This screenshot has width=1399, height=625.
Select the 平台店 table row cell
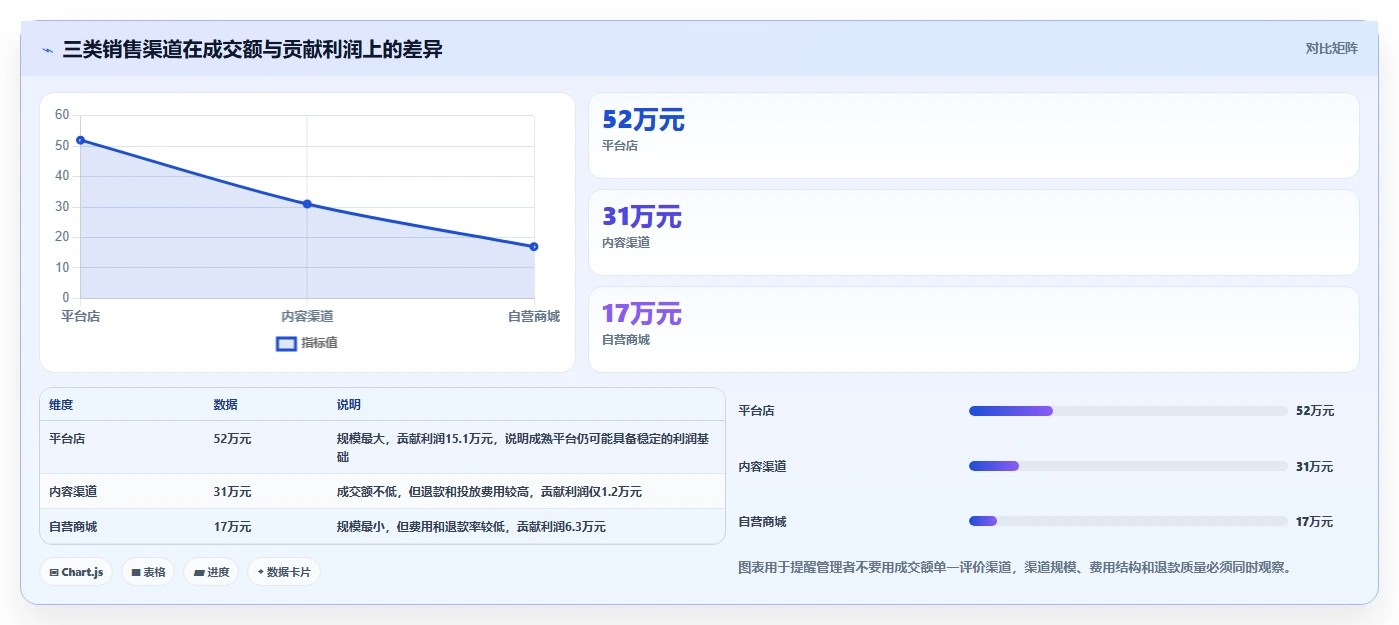point(67,438)
